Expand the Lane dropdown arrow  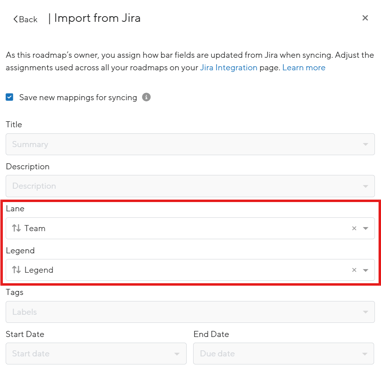click(x=366, y=228)
